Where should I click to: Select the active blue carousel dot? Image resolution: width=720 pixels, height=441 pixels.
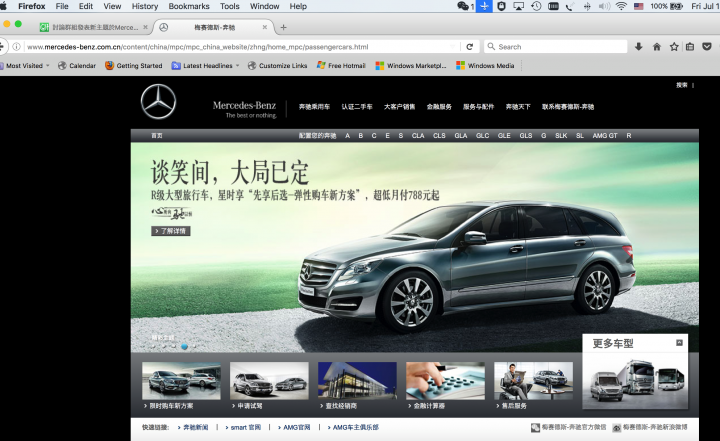[184, 346]
